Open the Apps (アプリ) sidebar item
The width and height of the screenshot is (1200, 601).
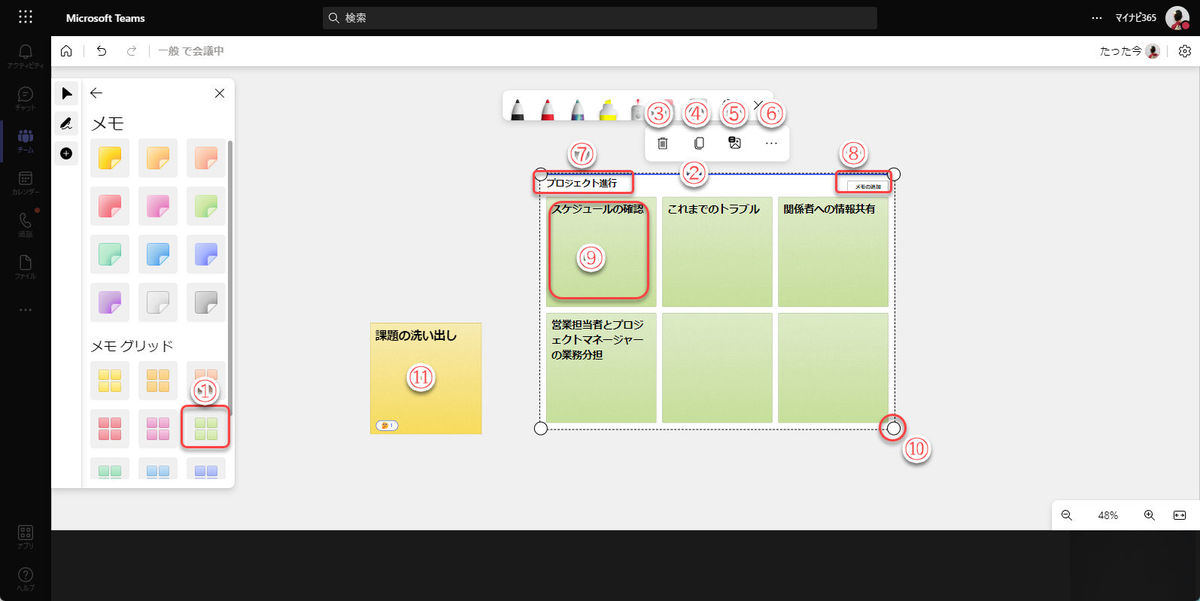pos(25,537)
